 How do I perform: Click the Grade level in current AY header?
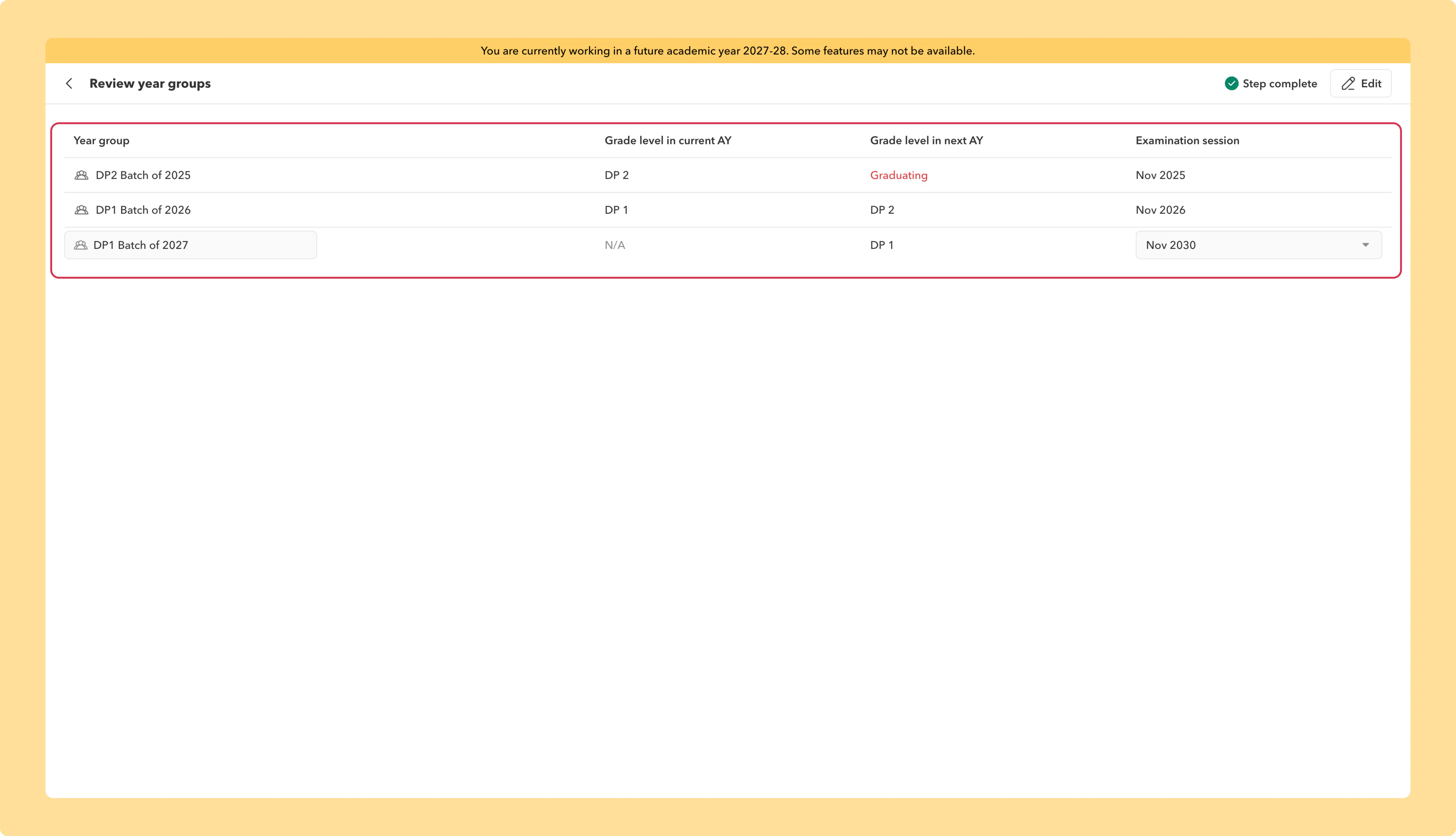[x=668, y=141]
